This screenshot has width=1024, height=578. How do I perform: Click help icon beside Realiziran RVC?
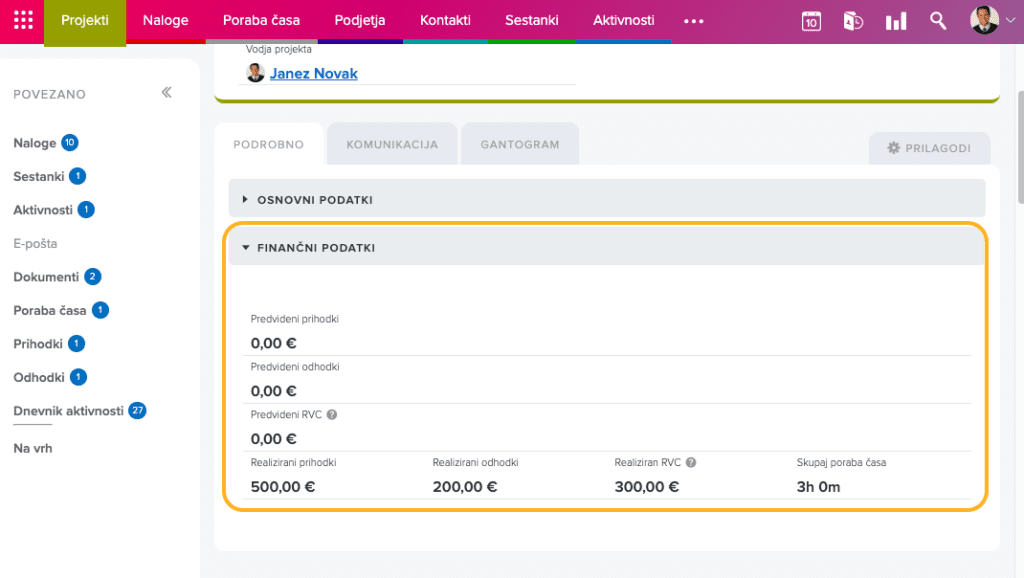[x=691, y=463]
